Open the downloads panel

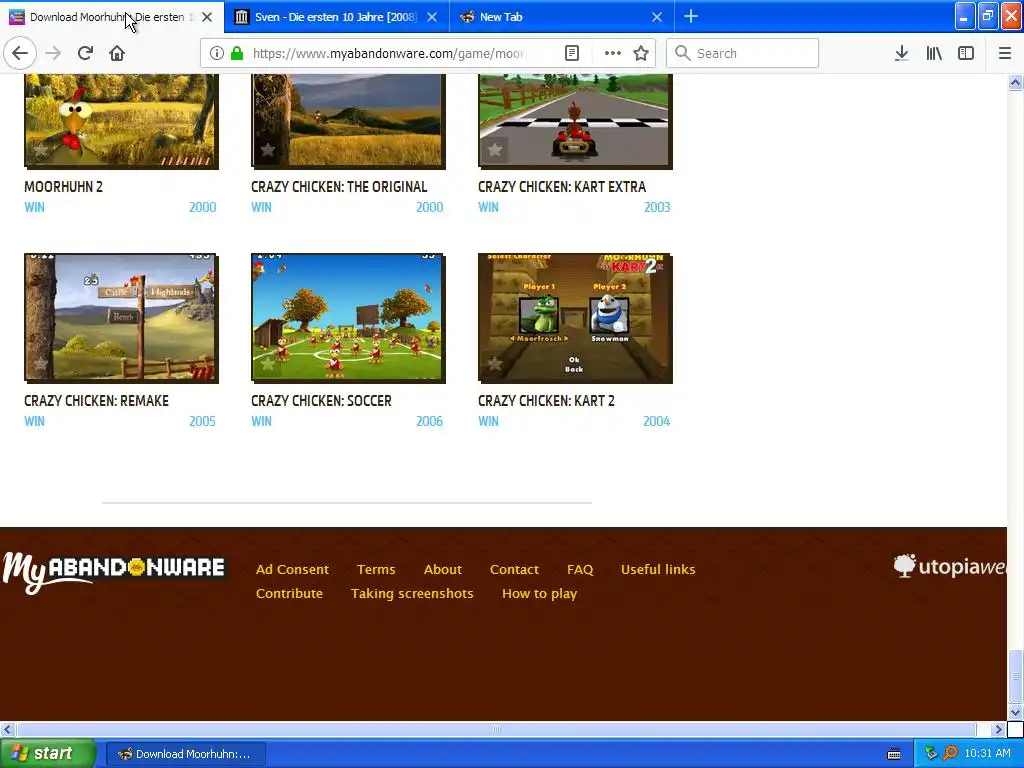tap(901, 54)
